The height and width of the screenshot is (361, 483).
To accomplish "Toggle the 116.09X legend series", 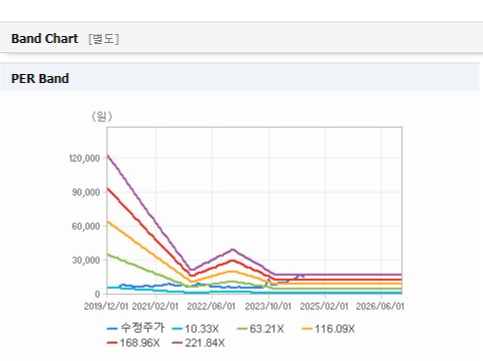I will coord(328,329).
